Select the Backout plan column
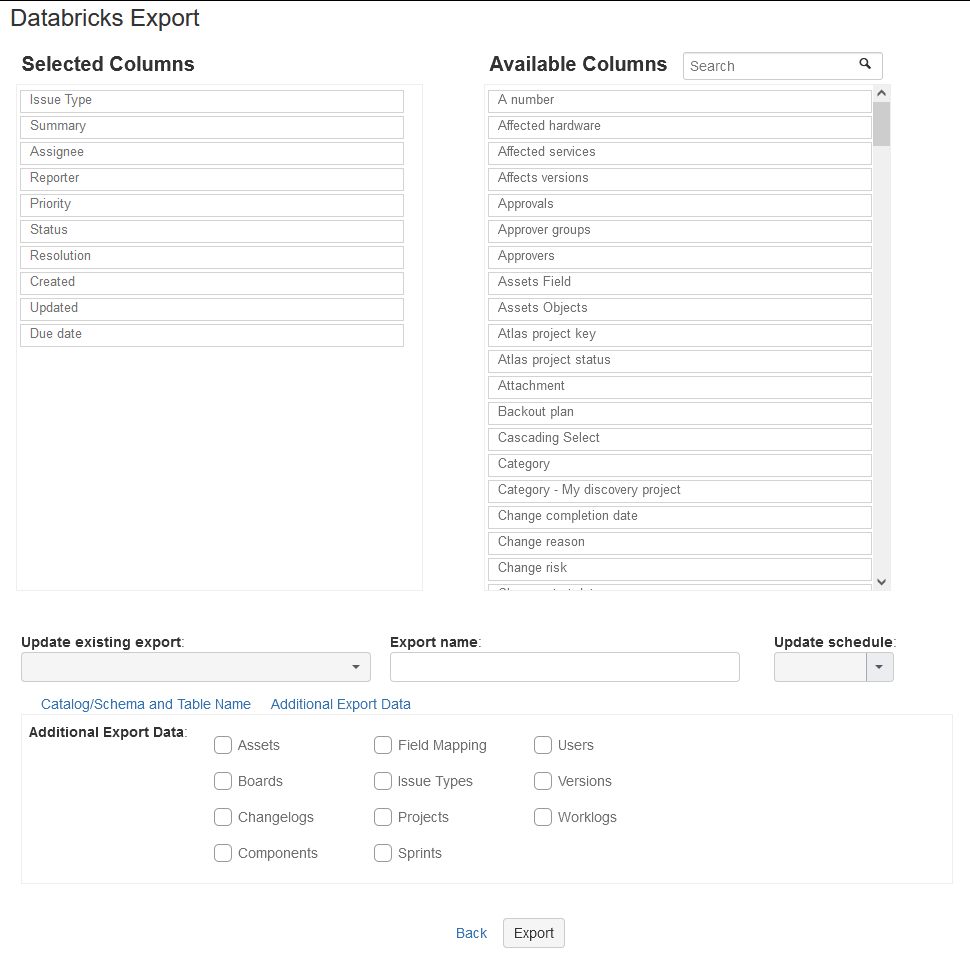Image resolution: width=970 pixels, height=959 pixels. [680, 413]
